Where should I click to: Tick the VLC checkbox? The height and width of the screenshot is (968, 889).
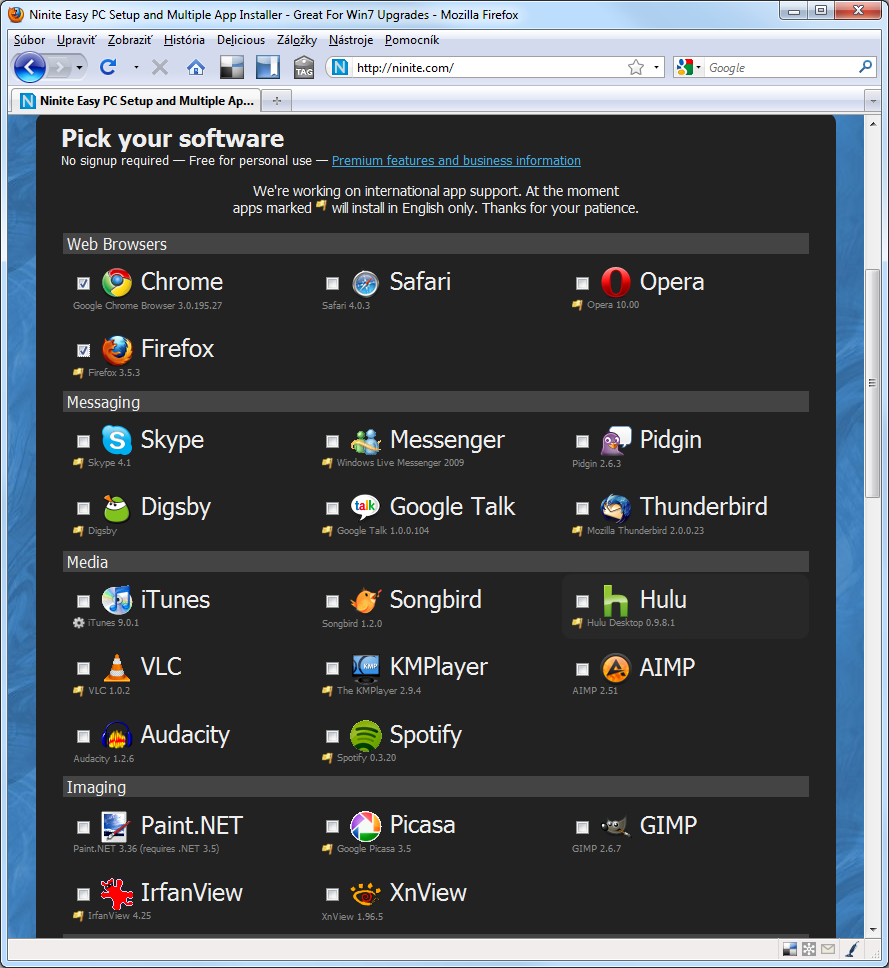[x=84, y=669]
